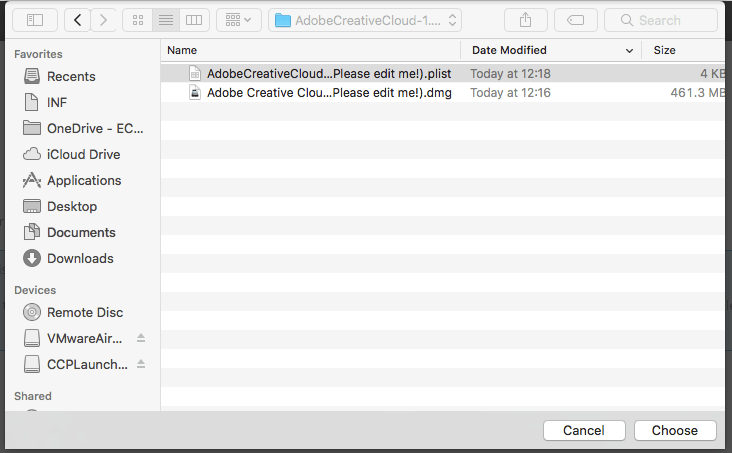Image resolution: width=732 pixels, height=453 pixels.
Task: Focus the Search field
Action: click(661, 20)
